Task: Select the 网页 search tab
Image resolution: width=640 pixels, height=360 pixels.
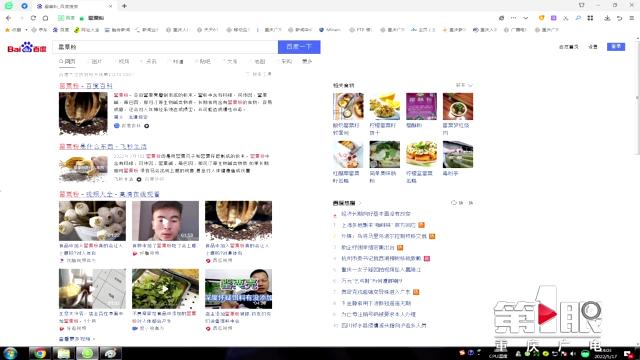Action: tap(67, 61)
